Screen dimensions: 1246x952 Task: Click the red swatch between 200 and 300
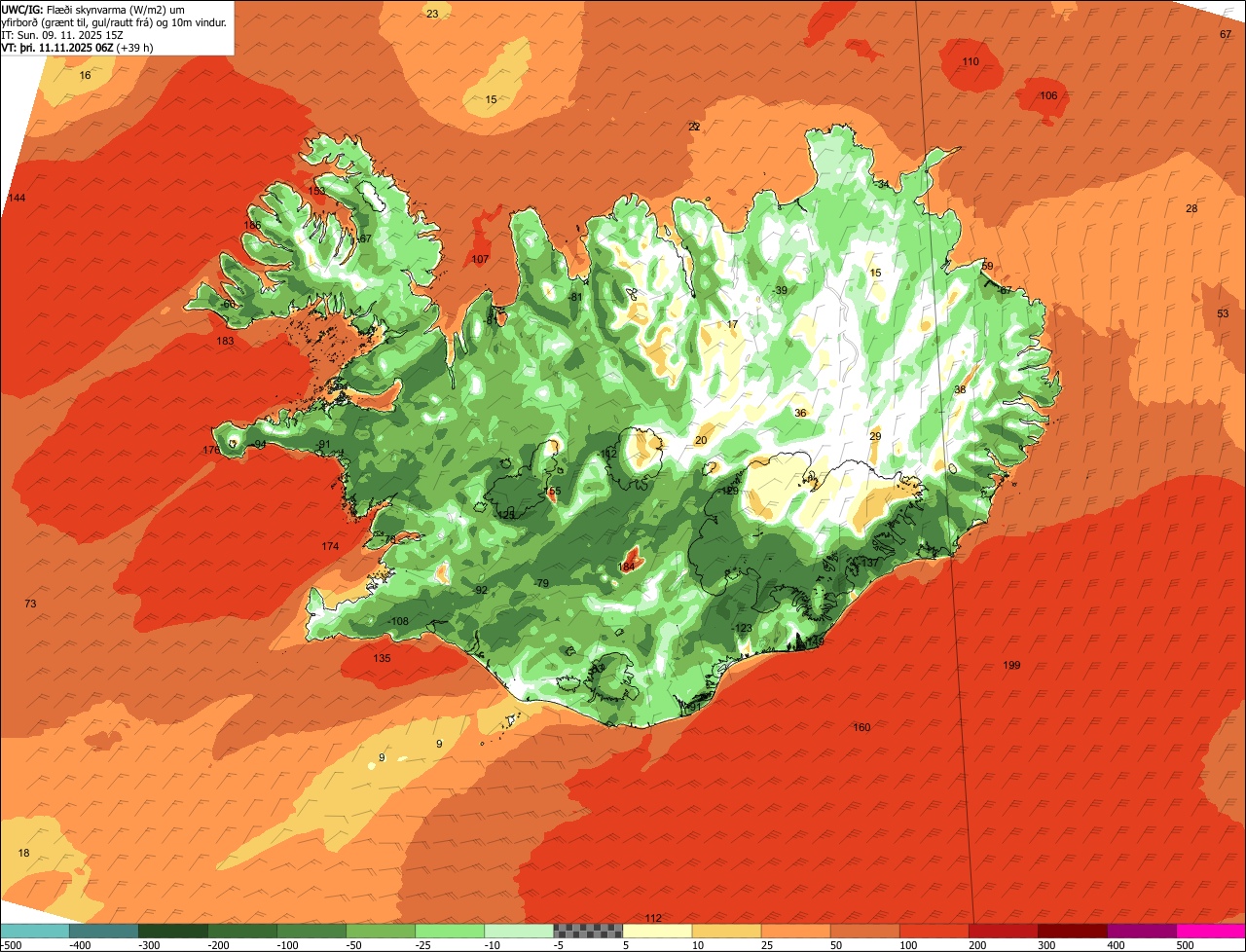[x=1004, y=931]
